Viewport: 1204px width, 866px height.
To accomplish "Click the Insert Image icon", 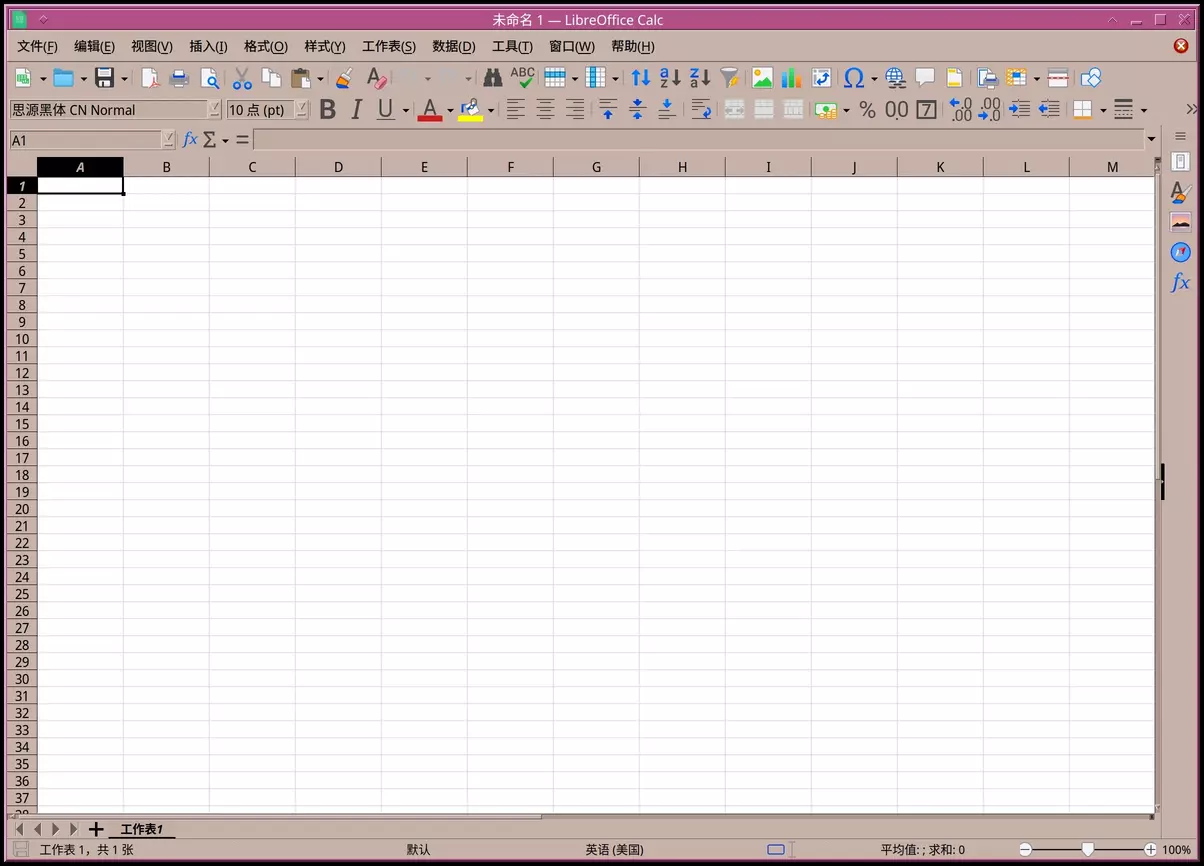I will click(762, 78).
